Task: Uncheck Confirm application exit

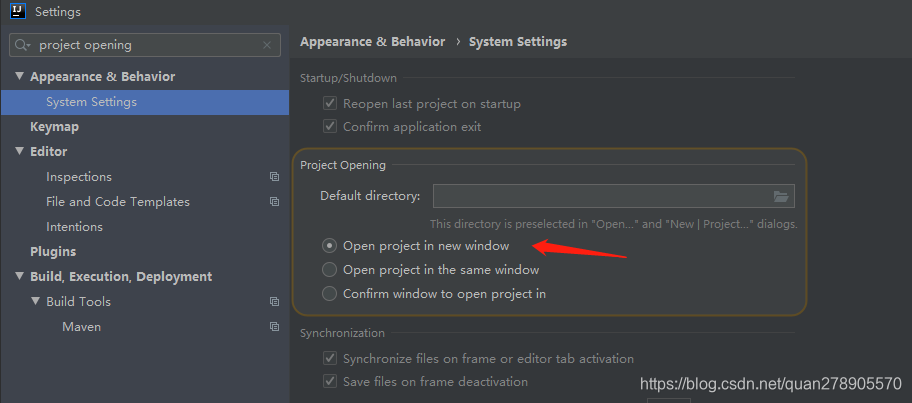Action: tap(330, 127)
